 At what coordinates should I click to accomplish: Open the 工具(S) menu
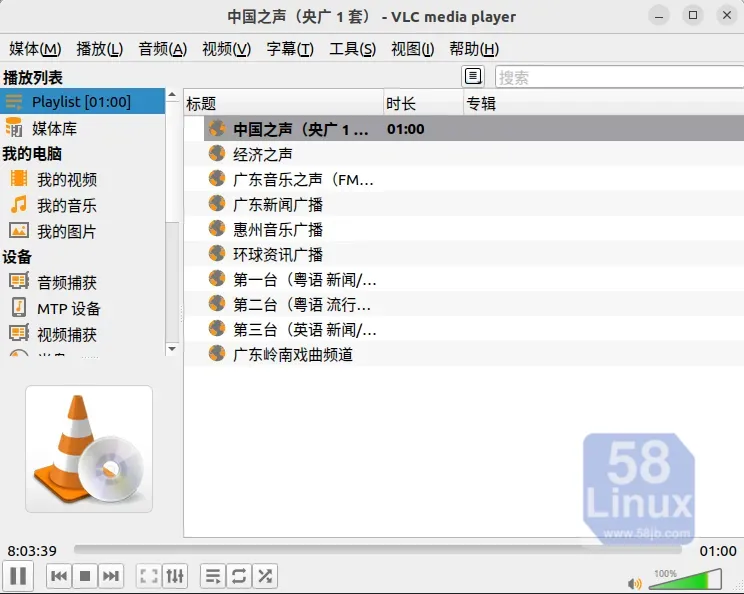pyautogui.click(x=353, y=48)
